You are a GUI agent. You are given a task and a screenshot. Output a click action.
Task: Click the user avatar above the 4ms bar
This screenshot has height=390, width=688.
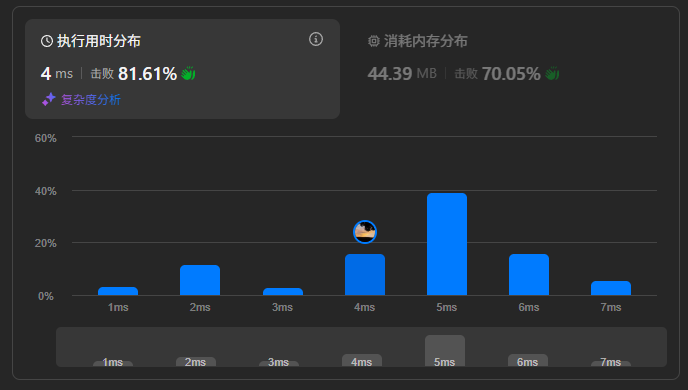[x=365, y=232]
